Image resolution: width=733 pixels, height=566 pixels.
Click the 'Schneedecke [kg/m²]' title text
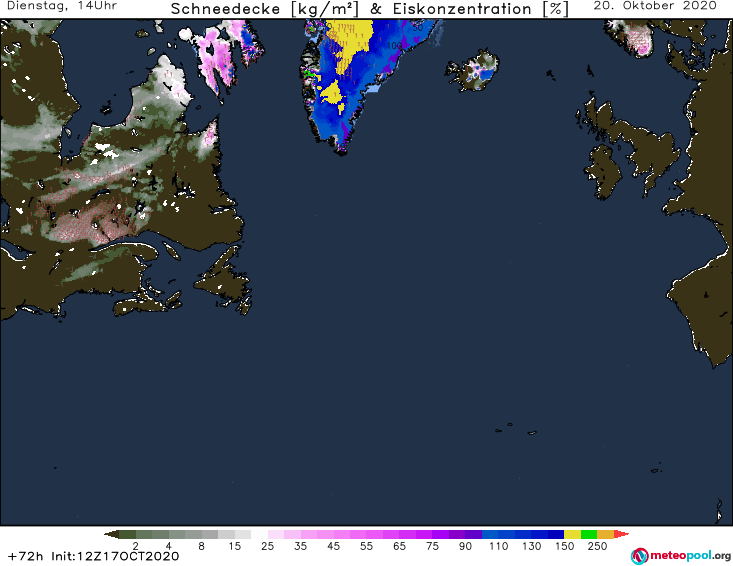(x=264, y=9)
